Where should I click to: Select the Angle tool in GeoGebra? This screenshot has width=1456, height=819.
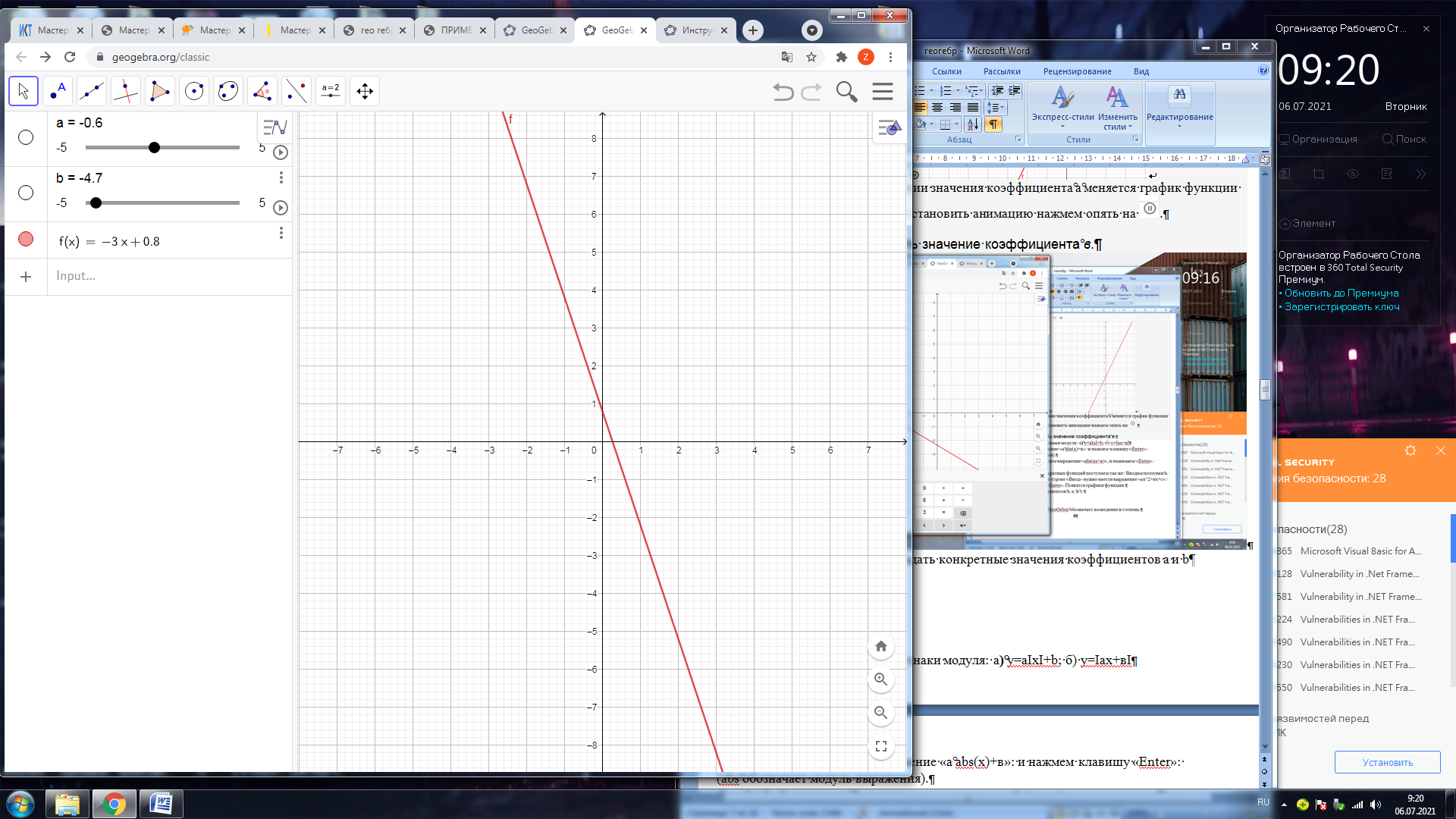tap(262, 91)
